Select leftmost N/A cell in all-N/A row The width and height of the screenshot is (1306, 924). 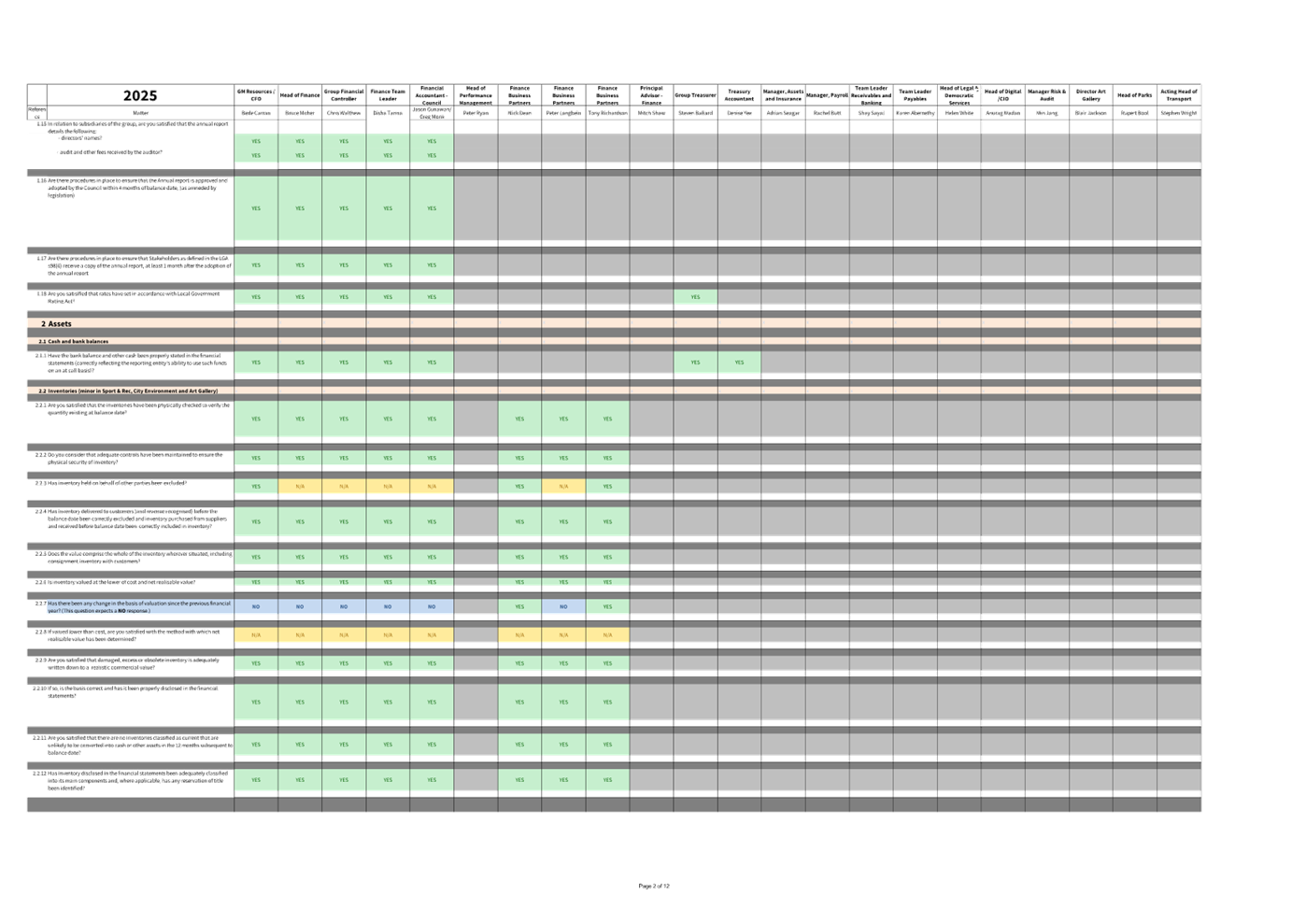[256, 635]
